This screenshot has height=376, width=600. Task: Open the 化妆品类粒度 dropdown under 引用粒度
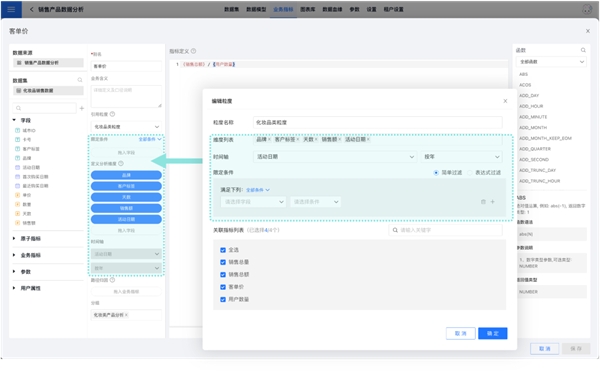[126, 127]
